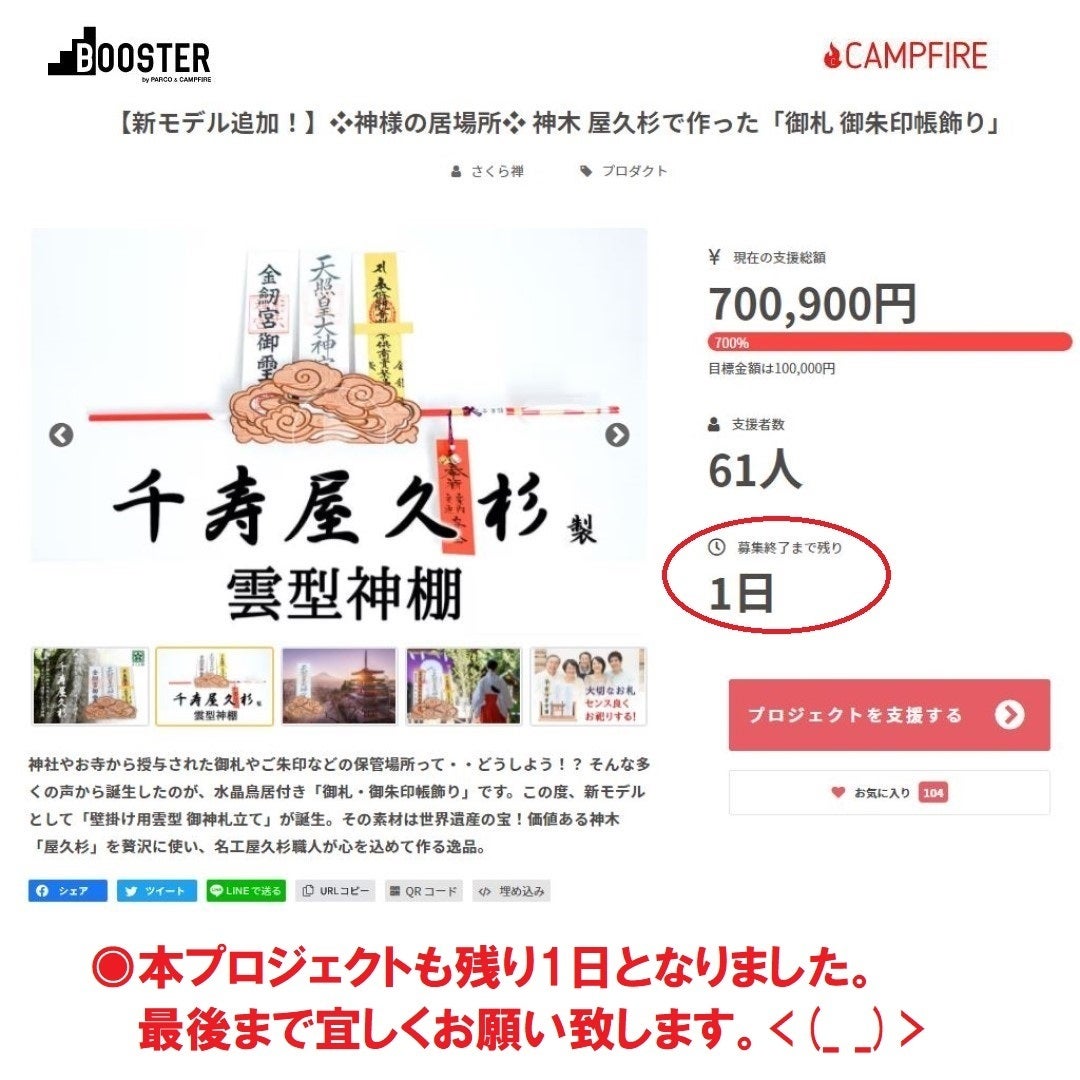Open the 埋め込み embed option

[x=512, y=891]
